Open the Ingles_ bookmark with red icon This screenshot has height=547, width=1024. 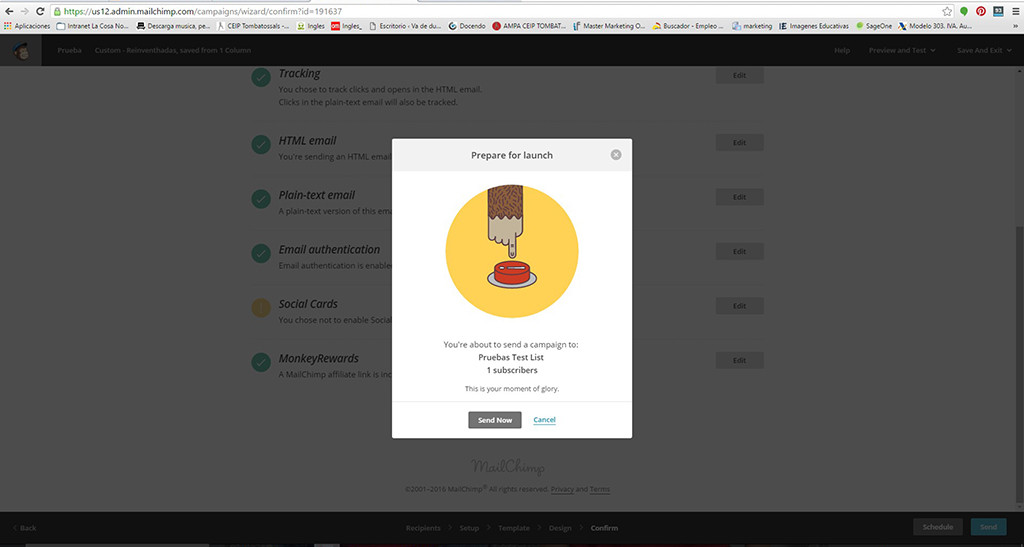(x=346, y=26)
